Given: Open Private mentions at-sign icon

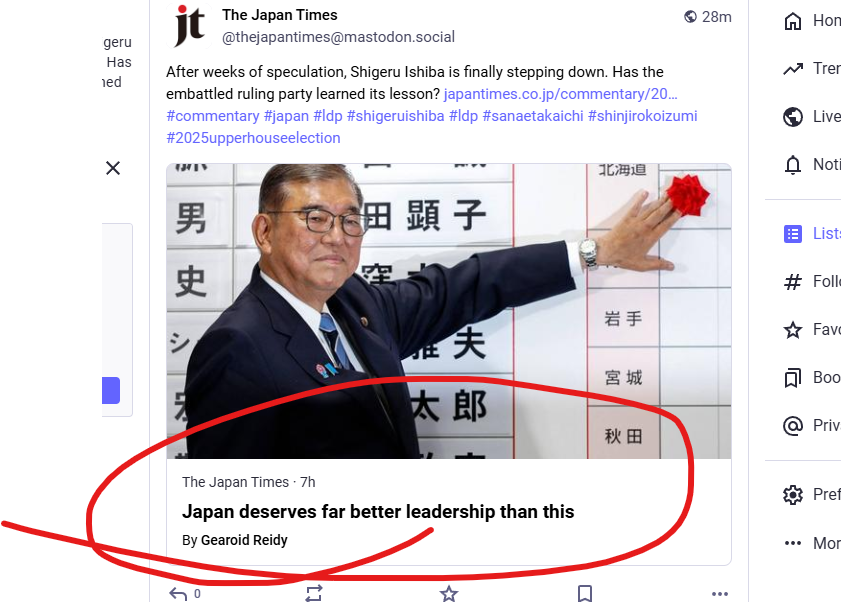Looking at the screenshot, I should 793,425.
